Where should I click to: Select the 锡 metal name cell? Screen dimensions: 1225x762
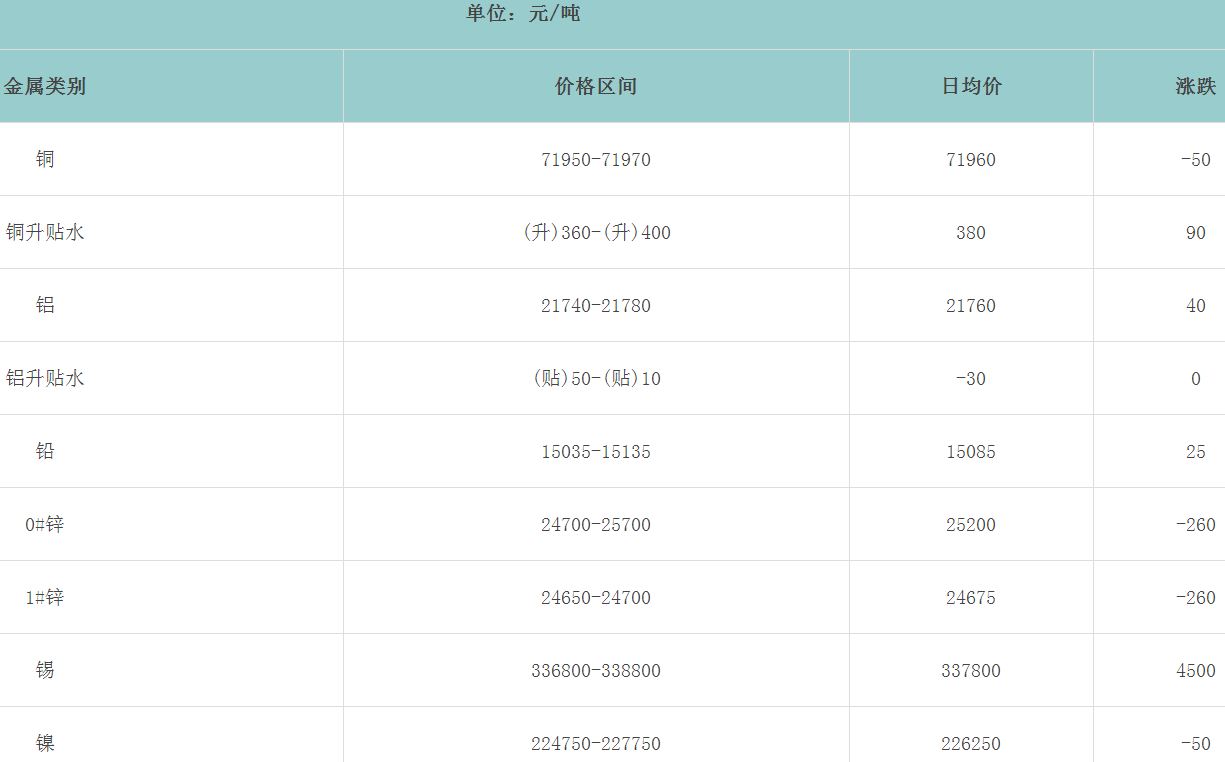45,670
